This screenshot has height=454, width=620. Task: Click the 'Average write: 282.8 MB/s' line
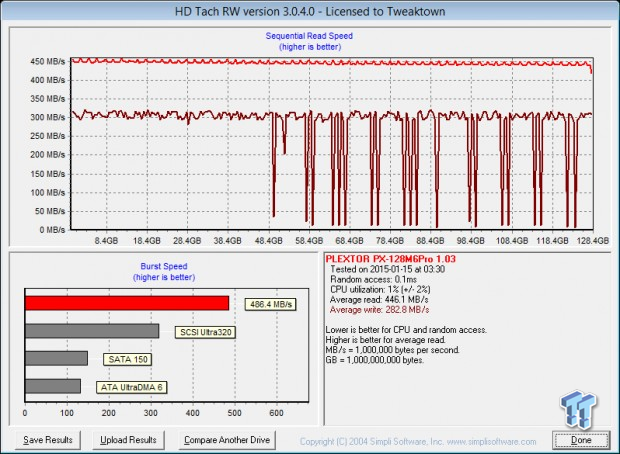[379, 310]
